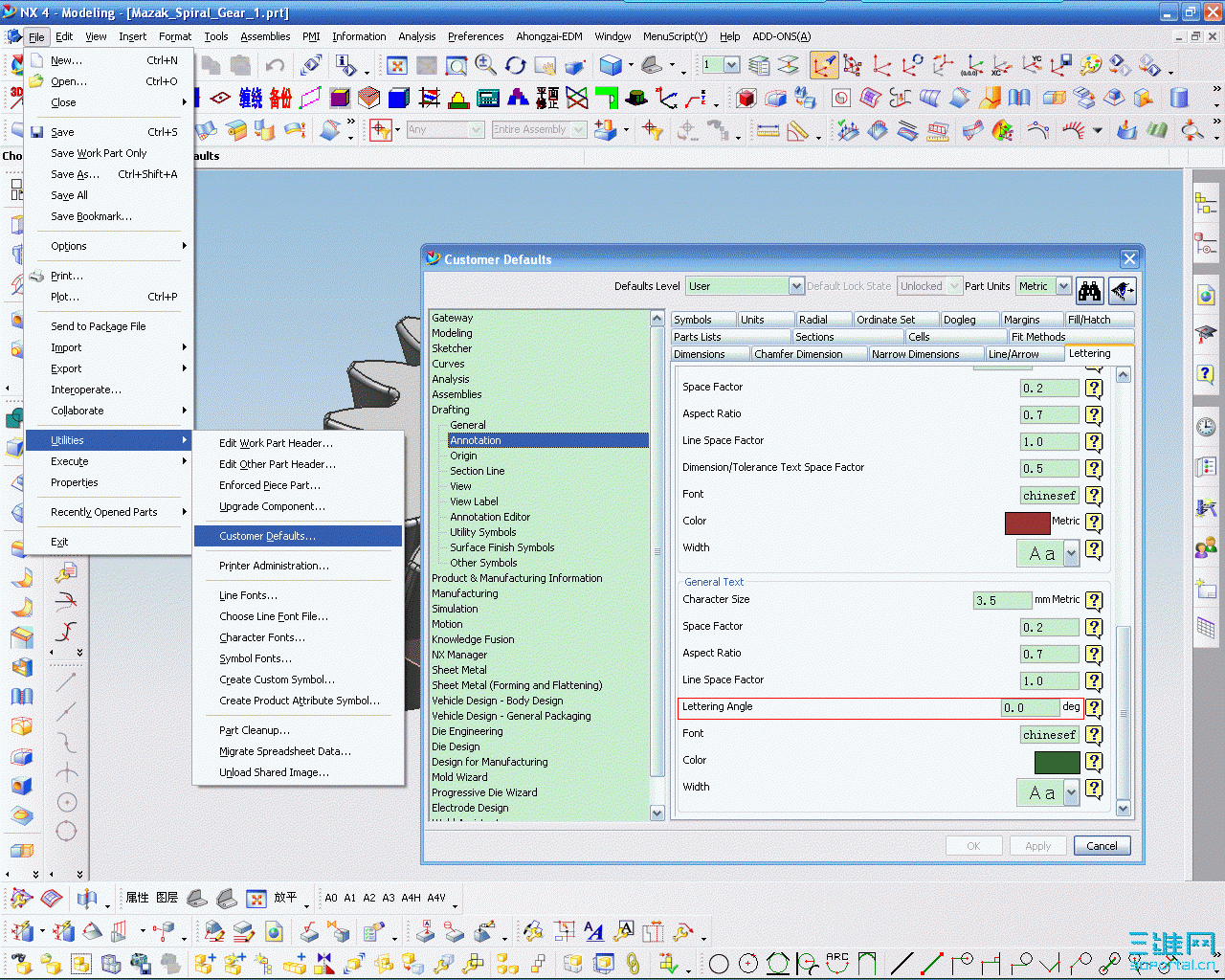Select Sketcher in the category tree
The width and height of the screenshot is (1225, 980).
(452, 348)
